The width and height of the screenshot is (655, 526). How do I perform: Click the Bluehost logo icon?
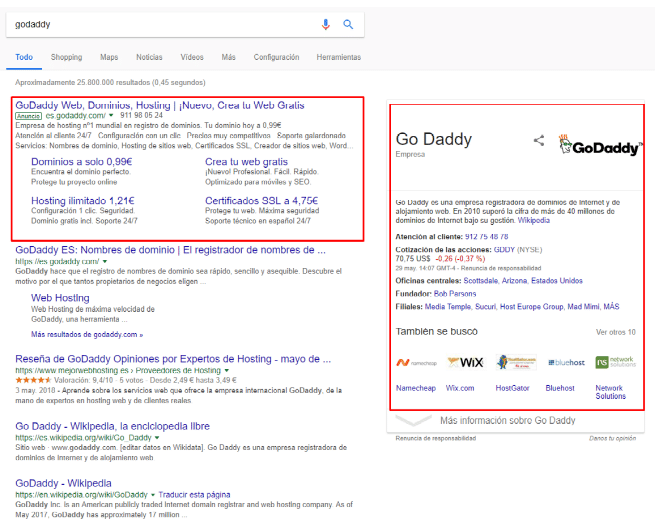[565, 362]
